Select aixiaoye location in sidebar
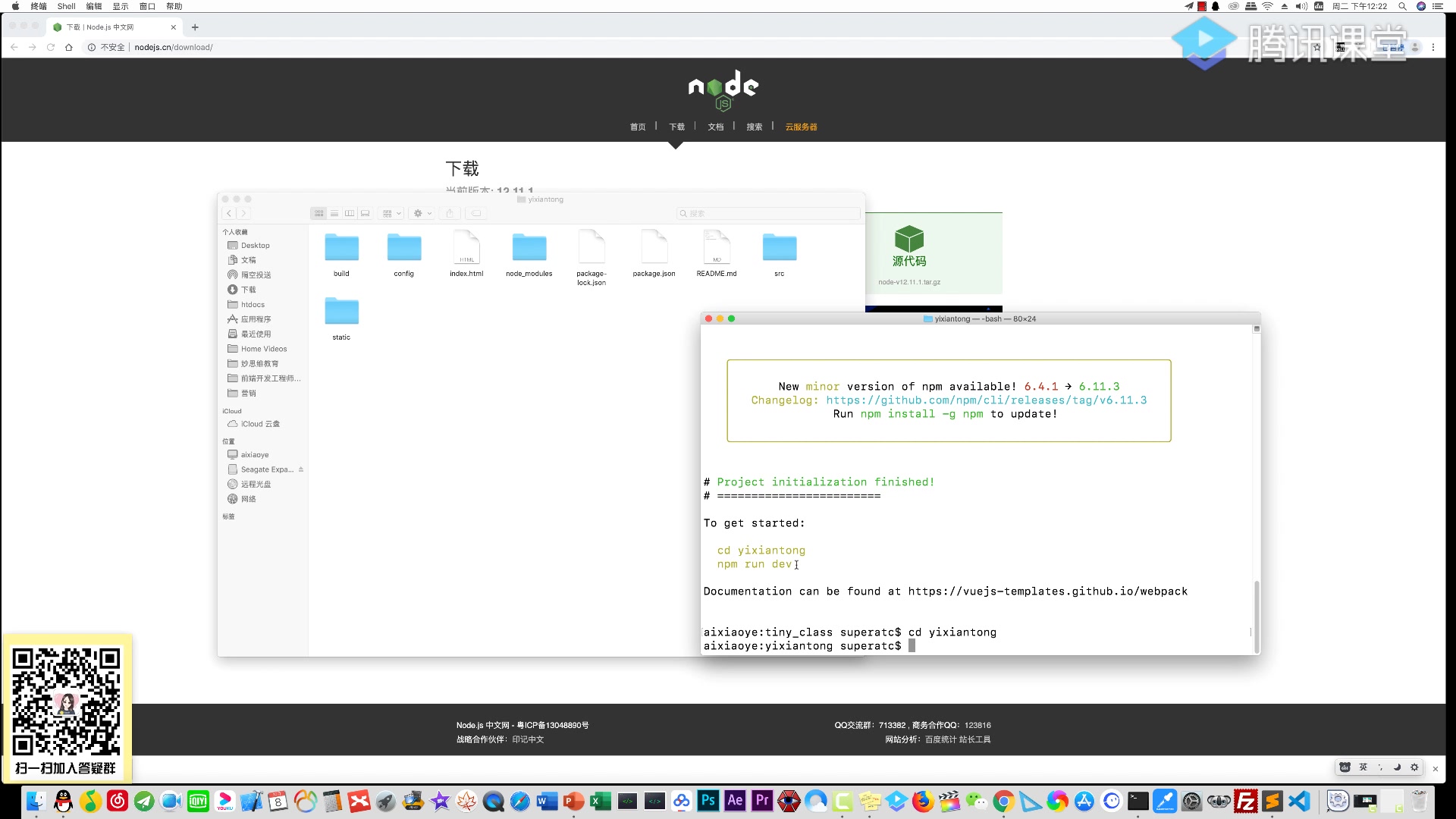Viewport: 1456px width, 819px height. tap(255, 455)
